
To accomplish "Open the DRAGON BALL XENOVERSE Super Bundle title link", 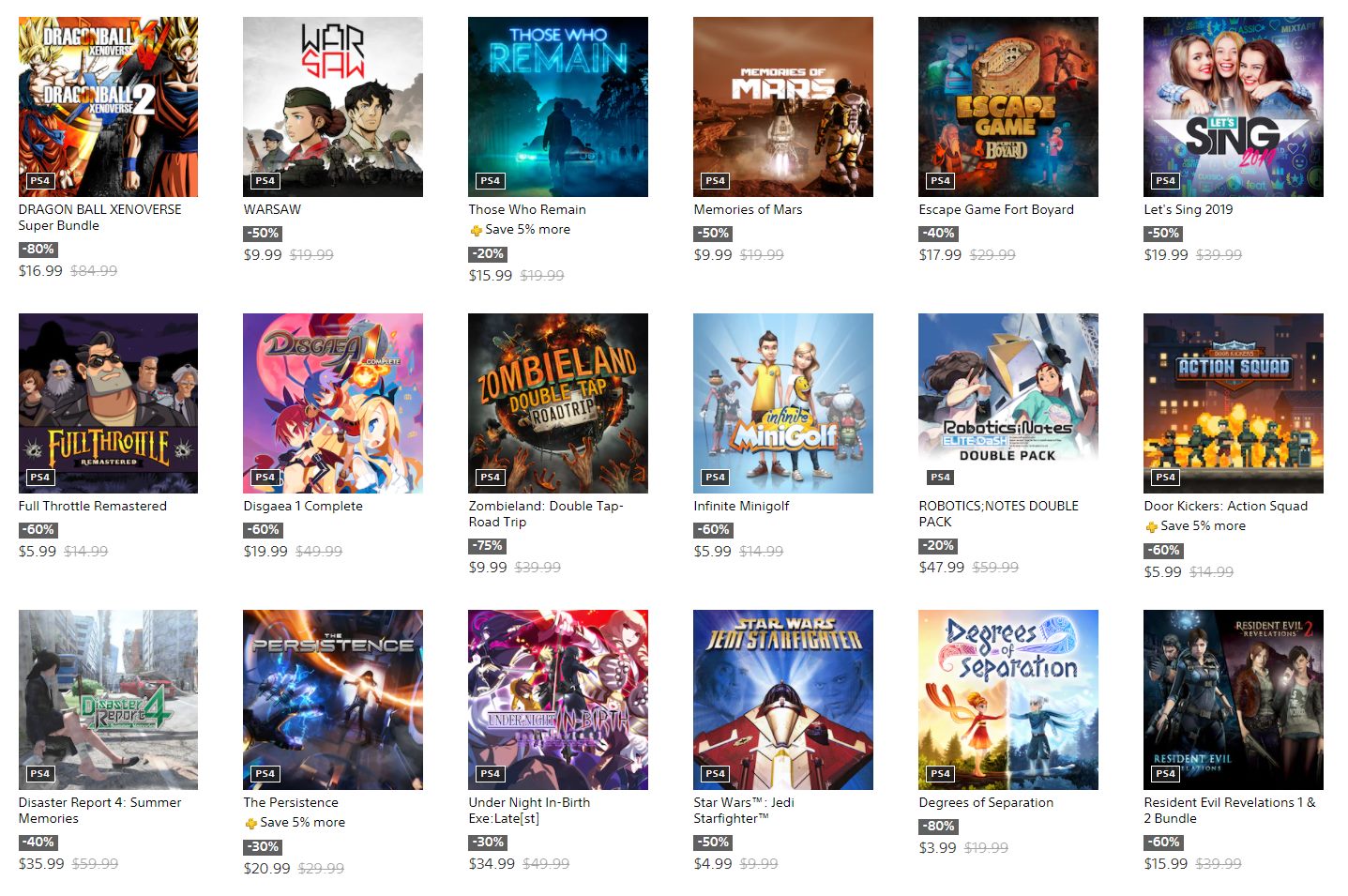I will pos(100,218).
